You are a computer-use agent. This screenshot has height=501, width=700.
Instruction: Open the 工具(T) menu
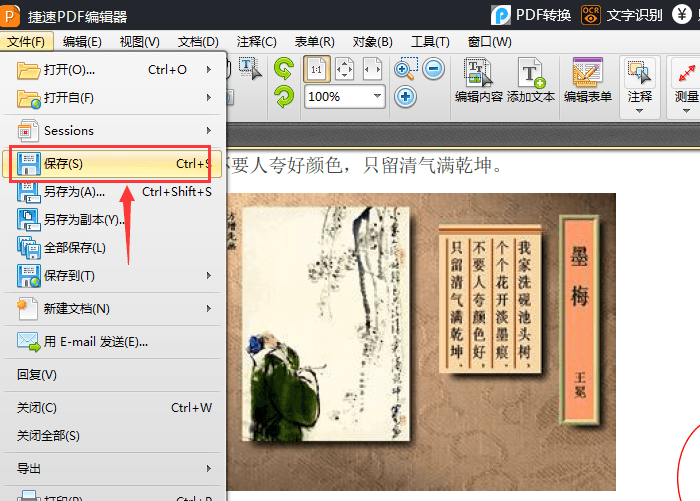tap(430, 42)
